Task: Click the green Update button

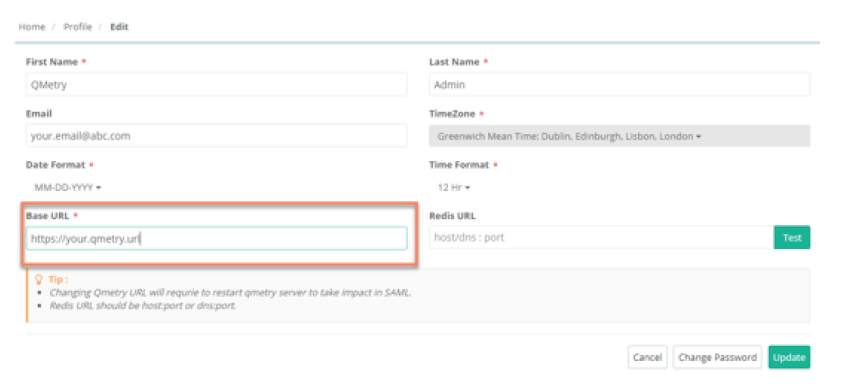Action: coord(789,357)
